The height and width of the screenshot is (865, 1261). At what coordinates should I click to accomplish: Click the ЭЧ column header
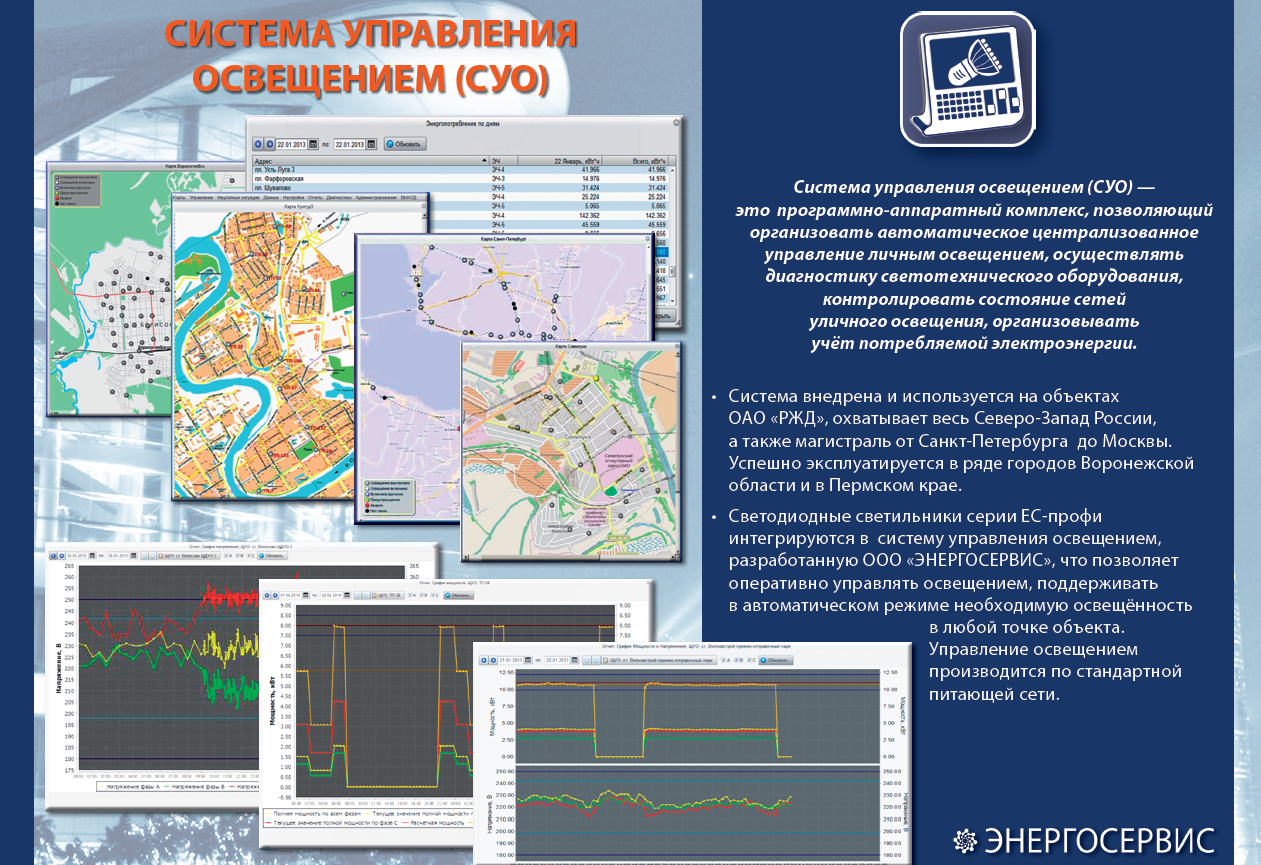pyautogui.click(x=504, y=161)
